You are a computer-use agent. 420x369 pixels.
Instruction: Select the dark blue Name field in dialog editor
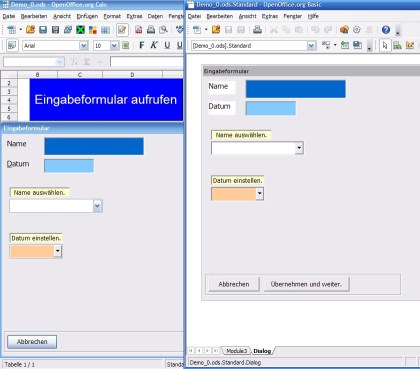296,89
